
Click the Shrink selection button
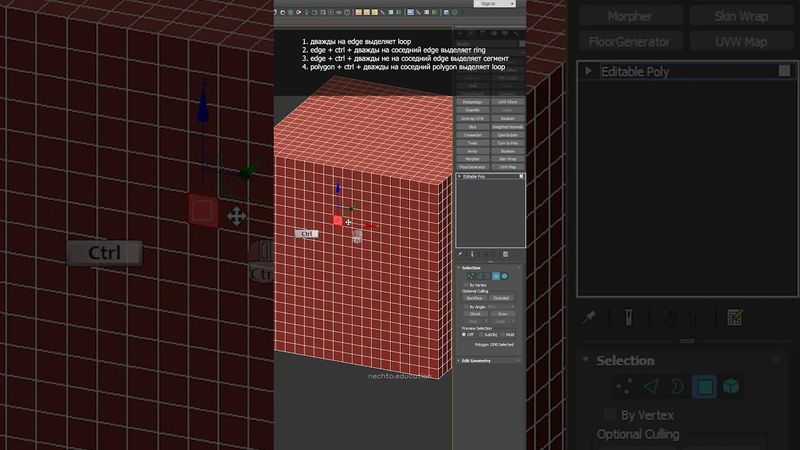pos(473,313)
